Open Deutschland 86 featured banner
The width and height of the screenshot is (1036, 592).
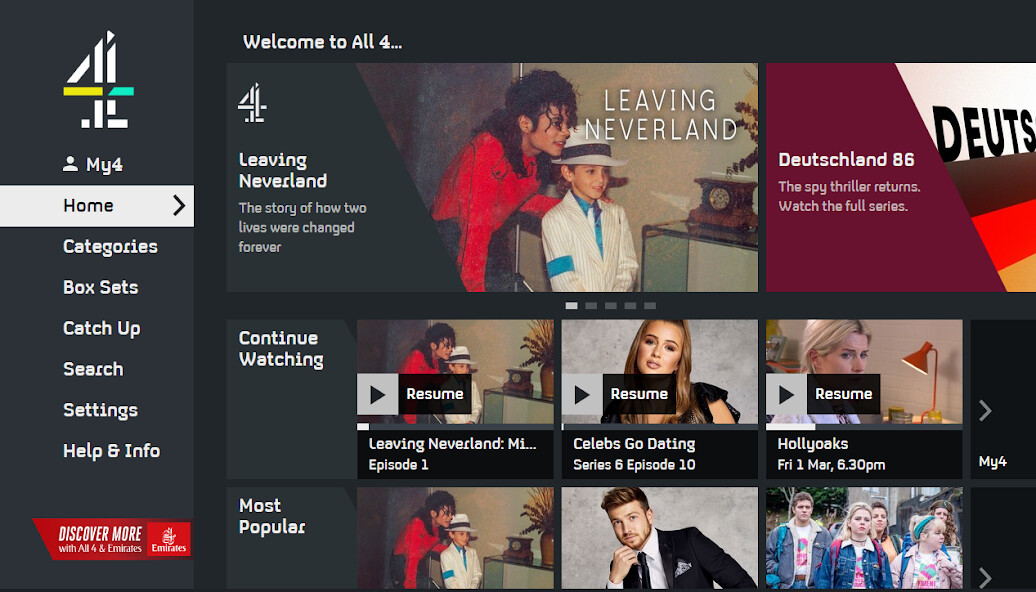[901, 177]
